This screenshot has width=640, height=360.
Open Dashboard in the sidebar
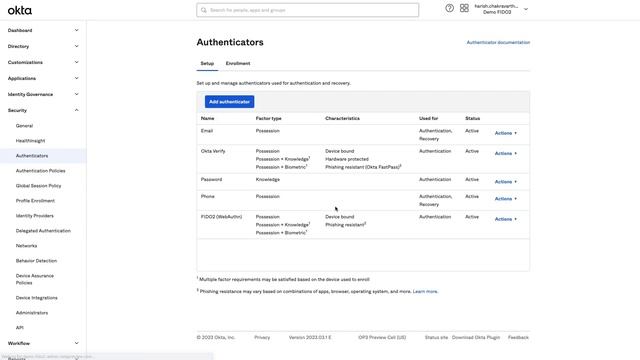pos(20,30)
